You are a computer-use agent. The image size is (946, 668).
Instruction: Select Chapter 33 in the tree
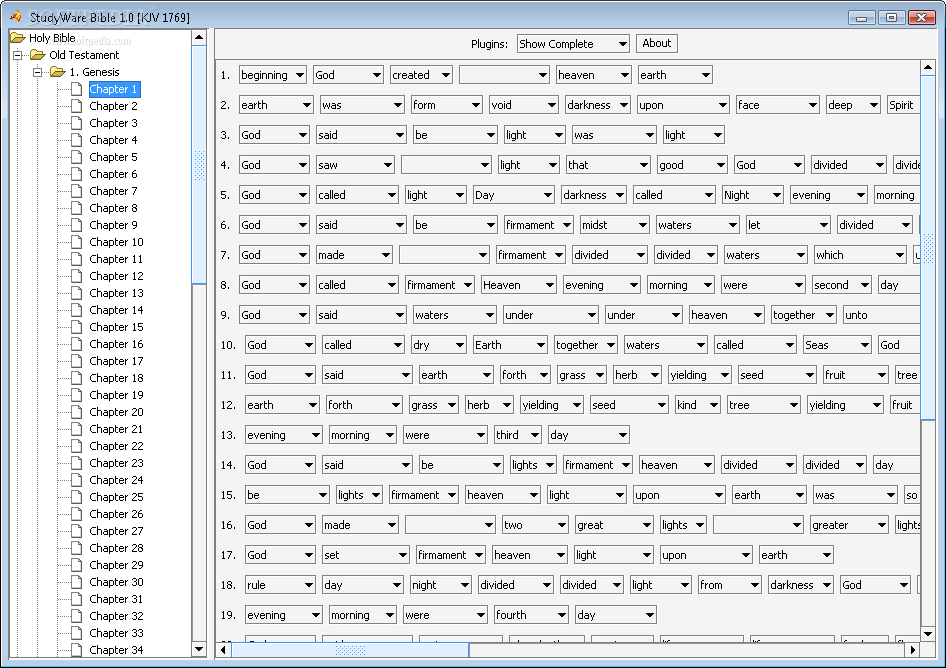click(116, 633)
